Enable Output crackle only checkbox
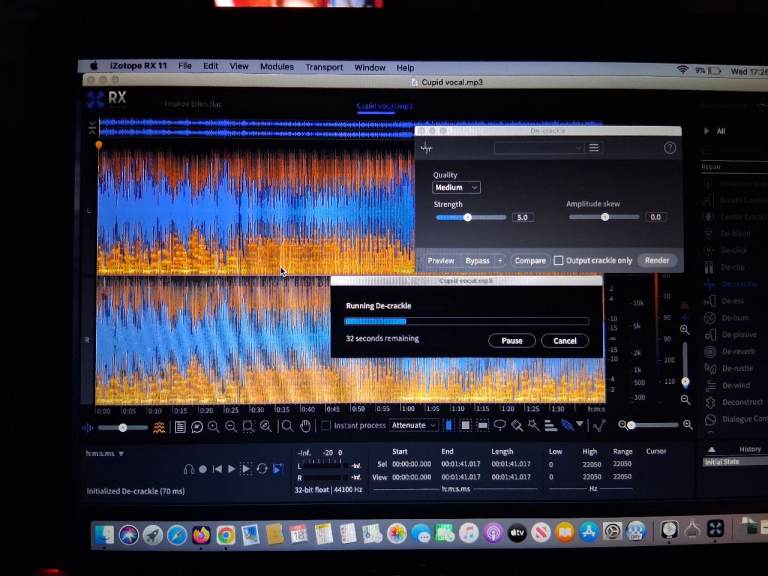Screen dimensions: 768x576 point(559,261)
